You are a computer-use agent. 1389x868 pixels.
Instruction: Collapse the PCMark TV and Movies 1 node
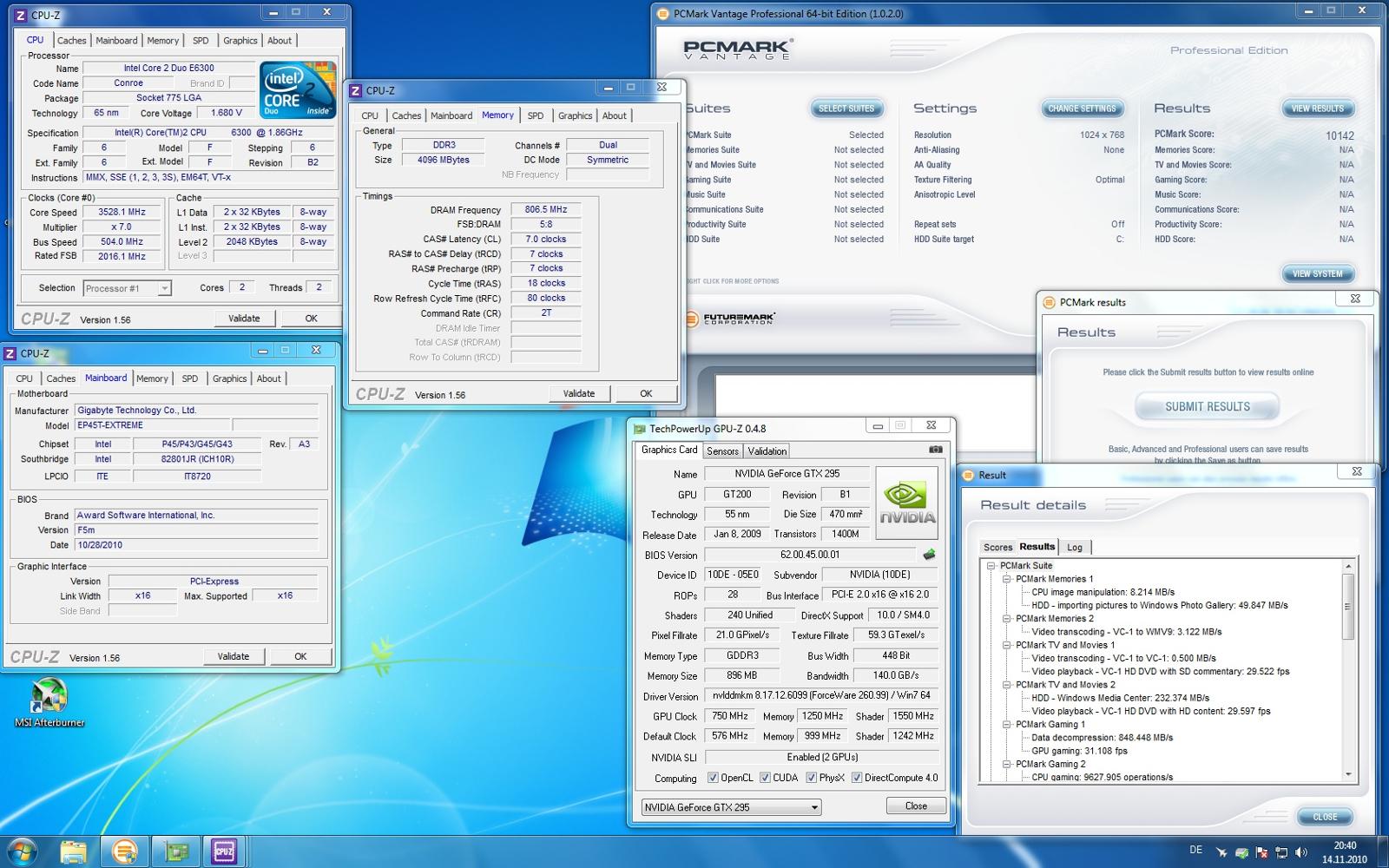pyautogui.click(x=1006, y=645)
